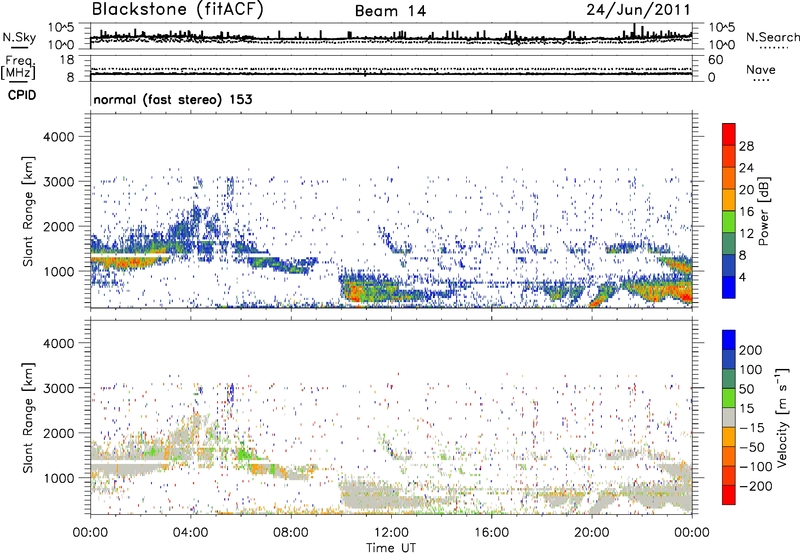
Task: Pick the gray segment of the velocity colorbar
Action: coord(729,418)
